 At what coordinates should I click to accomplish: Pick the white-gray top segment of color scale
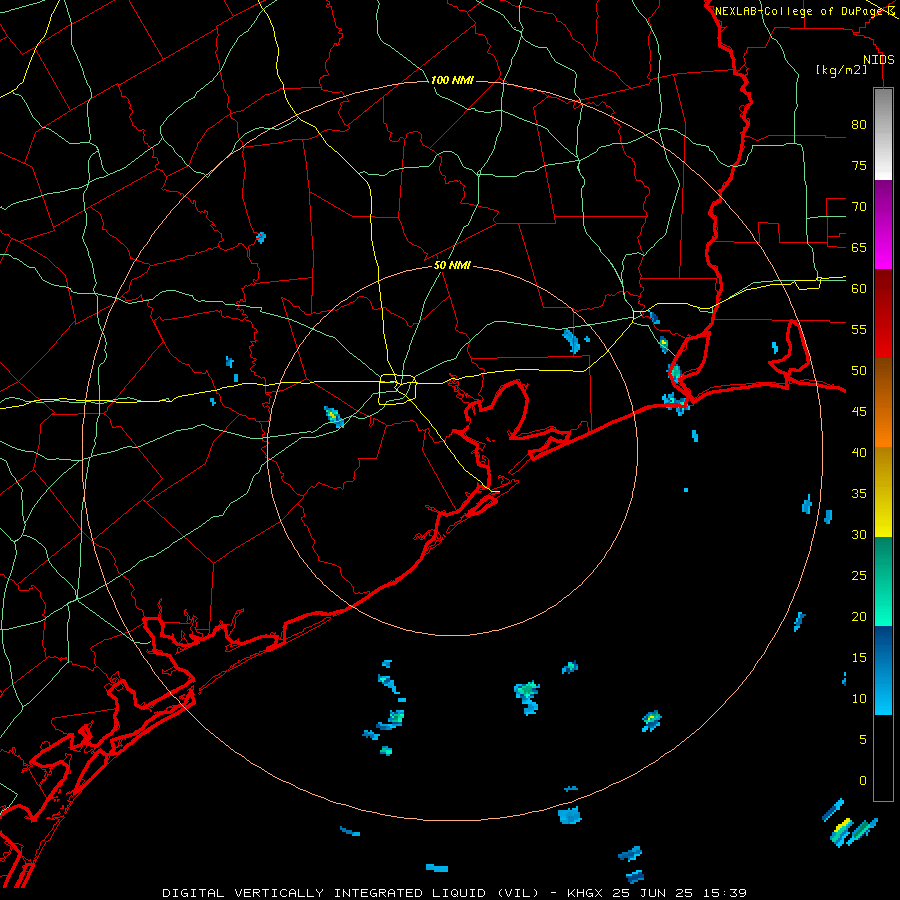(883, 134)
